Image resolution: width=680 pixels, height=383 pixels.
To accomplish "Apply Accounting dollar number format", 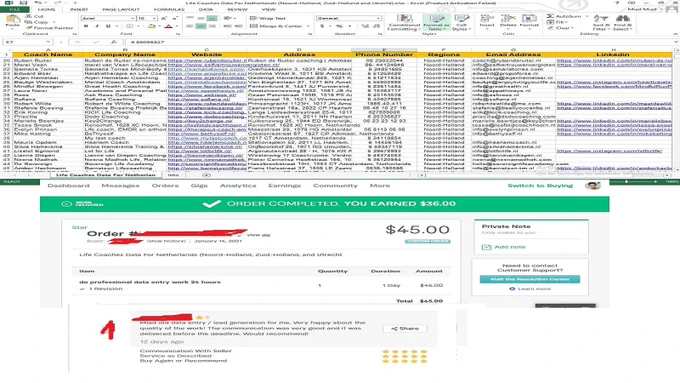I will click(322, 26).
